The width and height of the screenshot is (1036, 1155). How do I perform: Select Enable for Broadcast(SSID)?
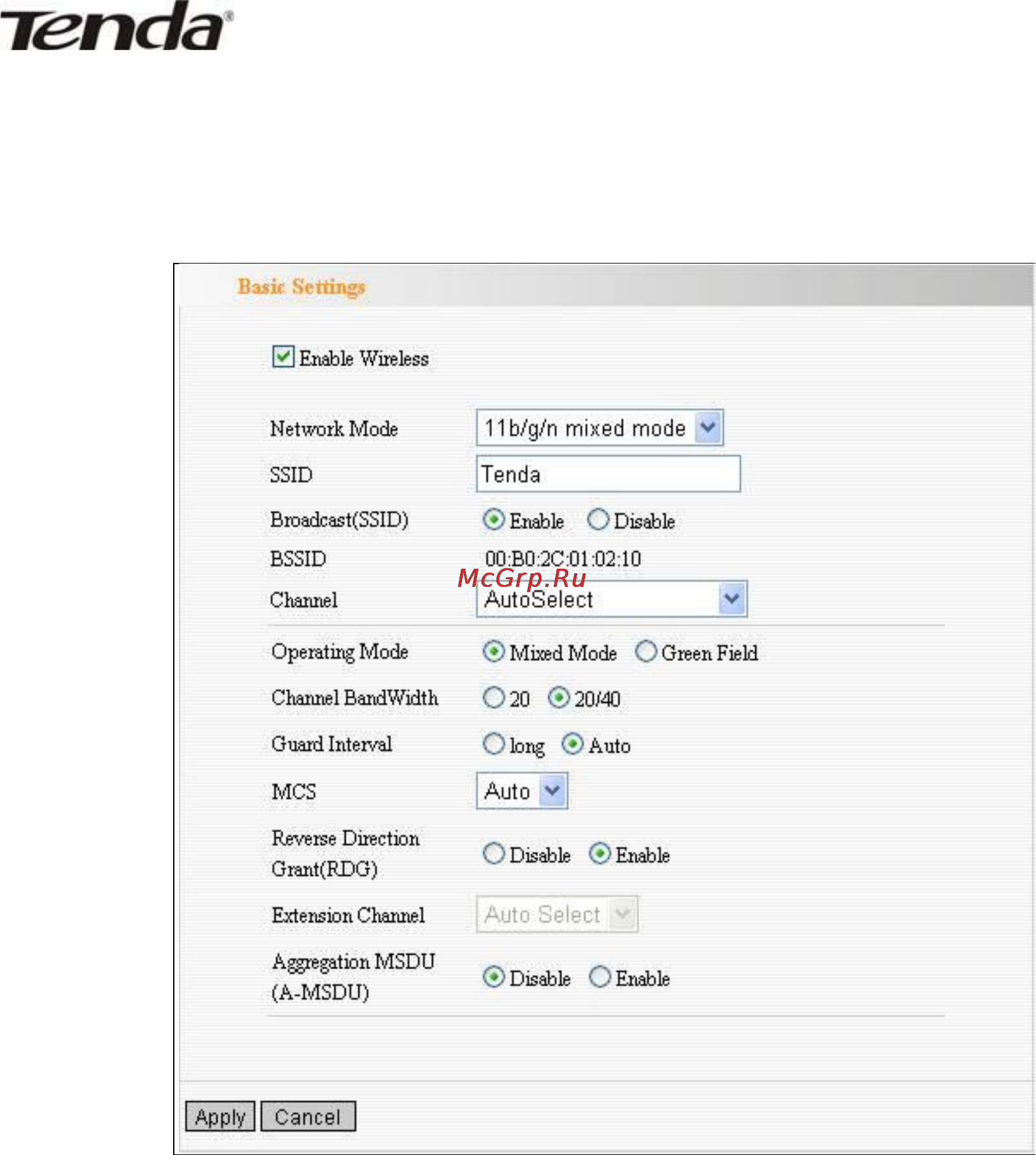pyautogui.click(x=493, y=520)
